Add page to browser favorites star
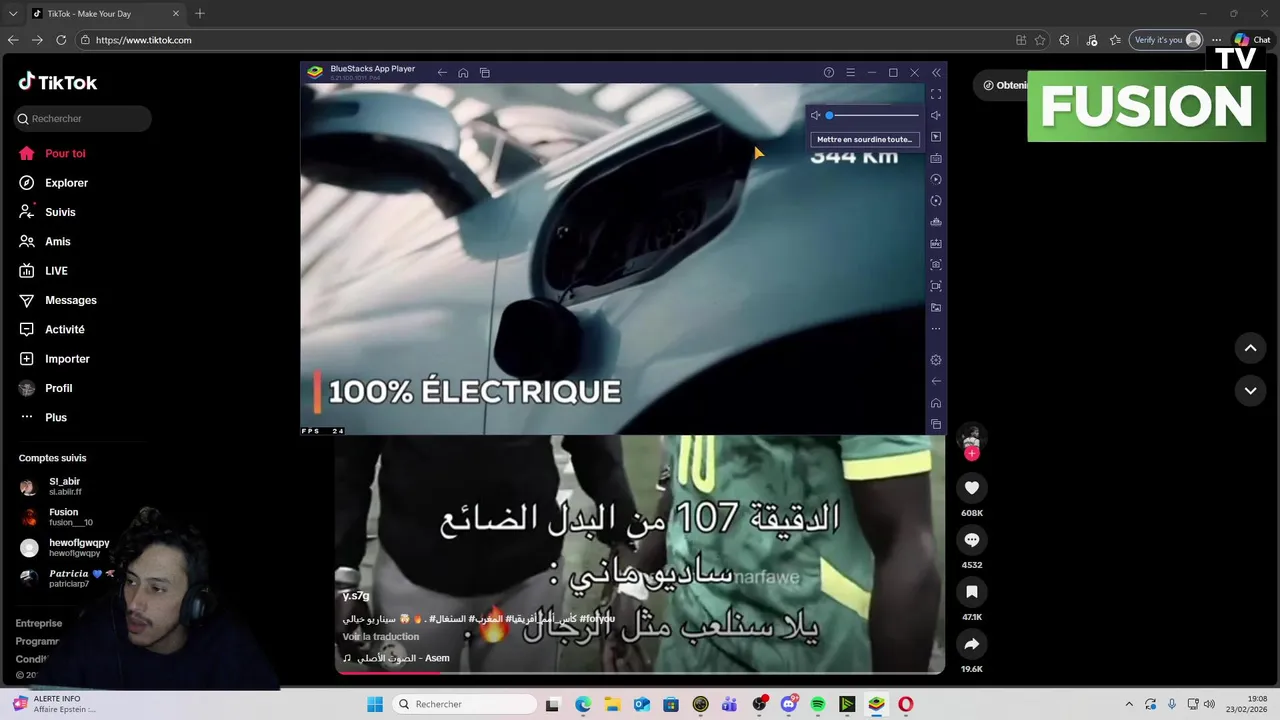Screen dimensions: 1280x720 coord(1040,40)
